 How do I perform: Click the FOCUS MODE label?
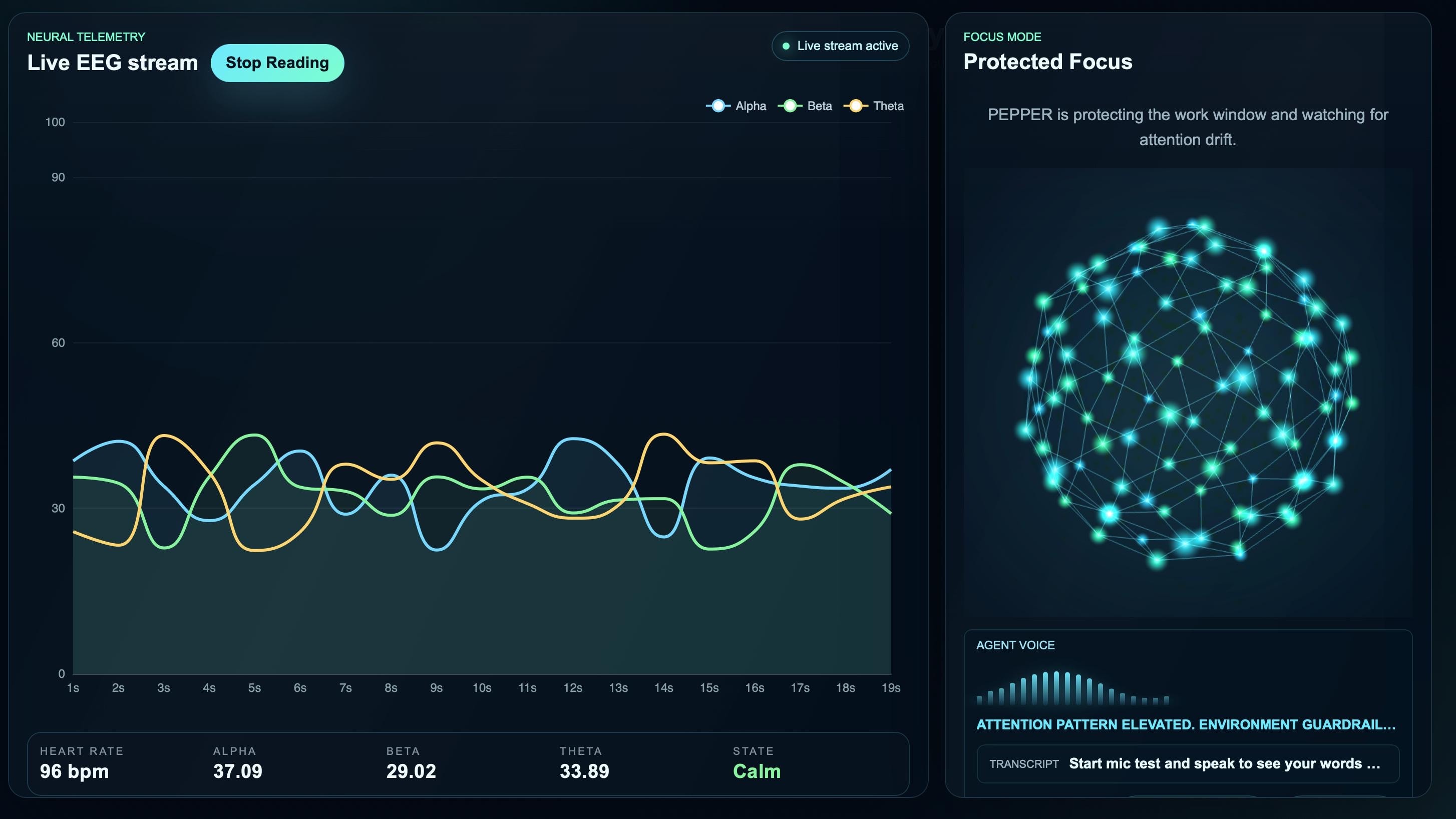point(1002,37)
